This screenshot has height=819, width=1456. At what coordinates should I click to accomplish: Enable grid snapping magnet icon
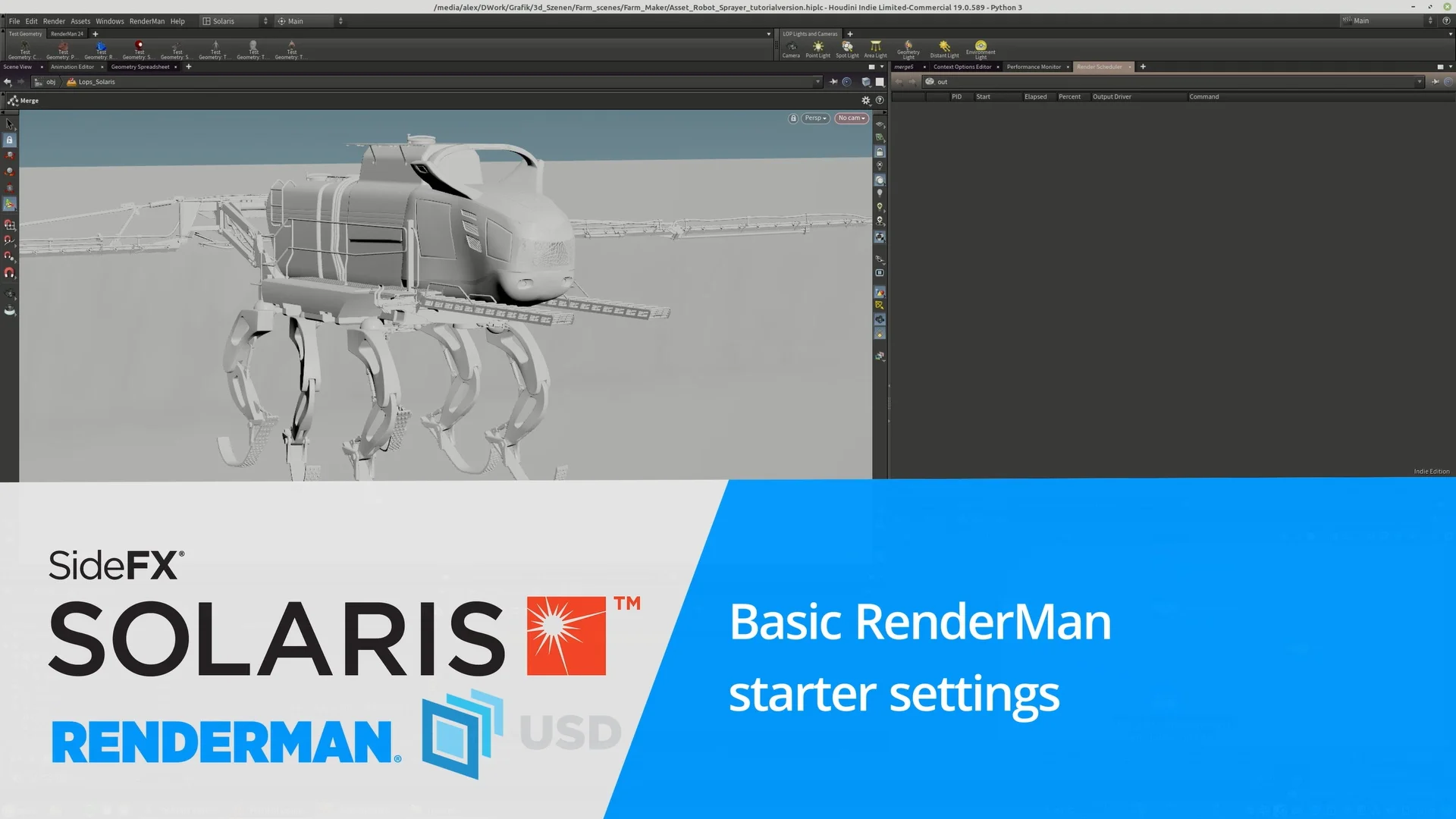[10, 224]
